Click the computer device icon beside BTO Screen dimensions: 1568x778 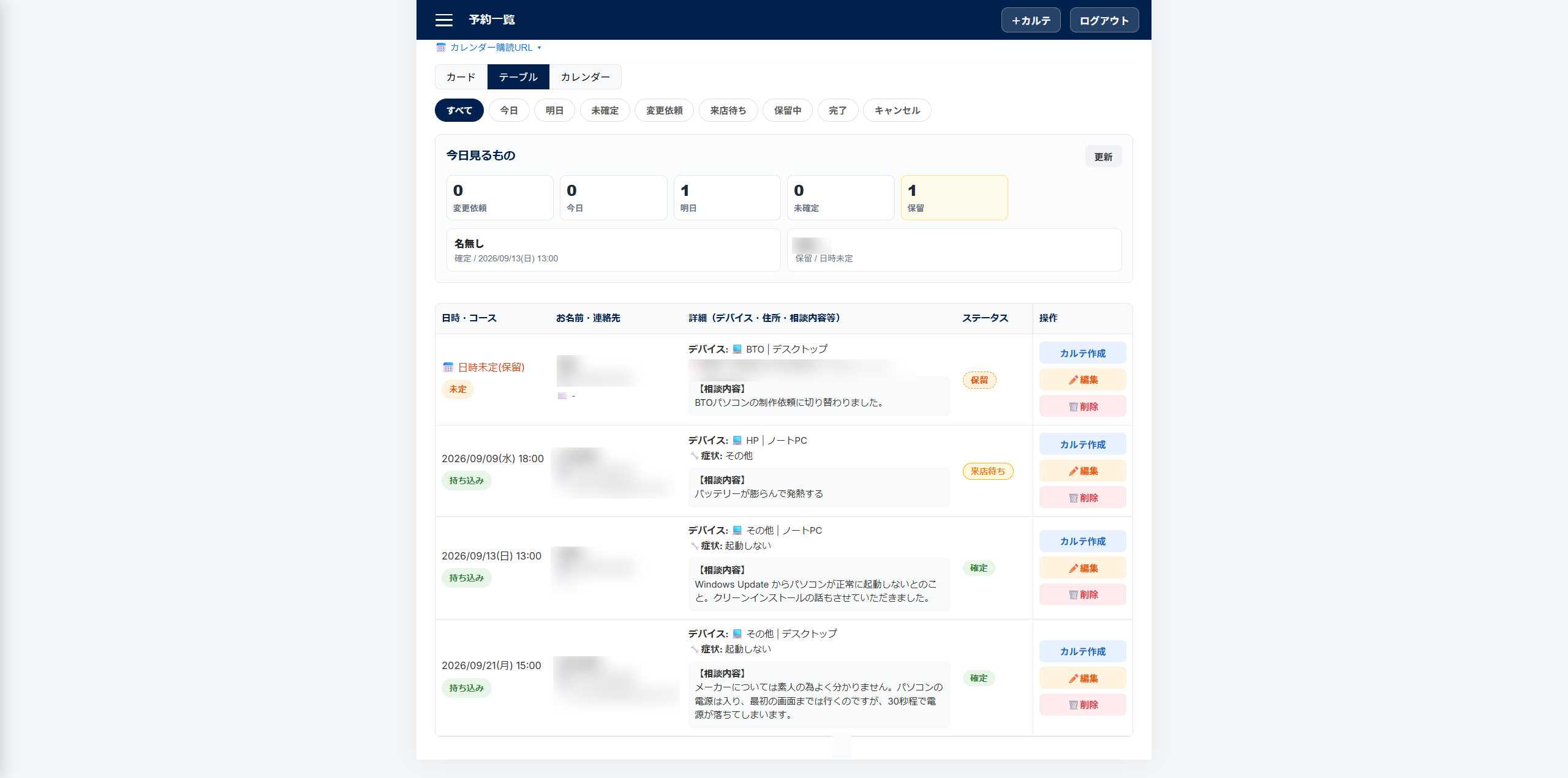pos(737,350)
